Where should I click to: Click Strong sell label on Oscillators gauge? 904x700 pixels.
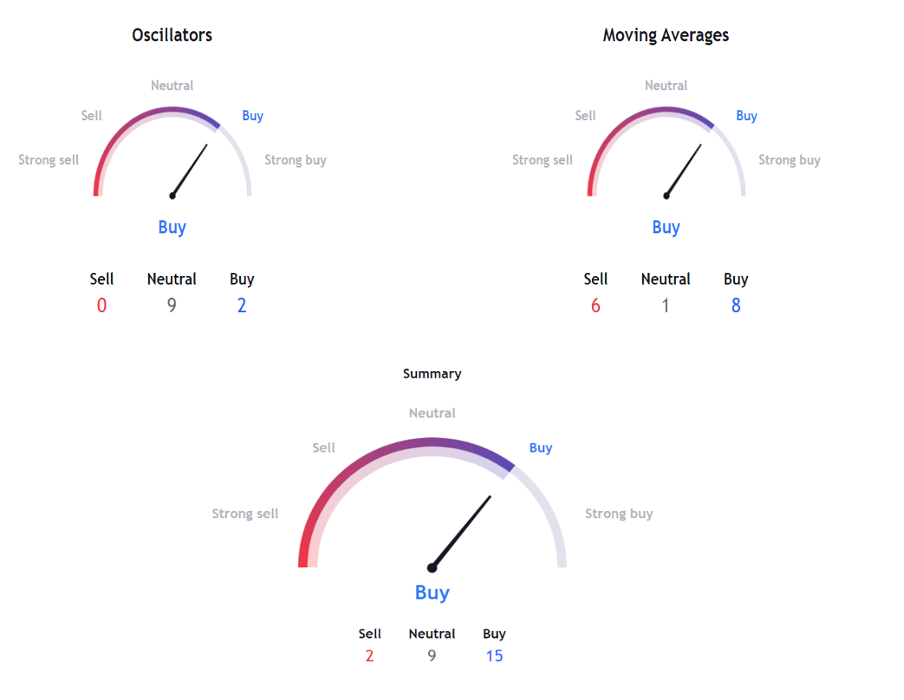point(48,160)
